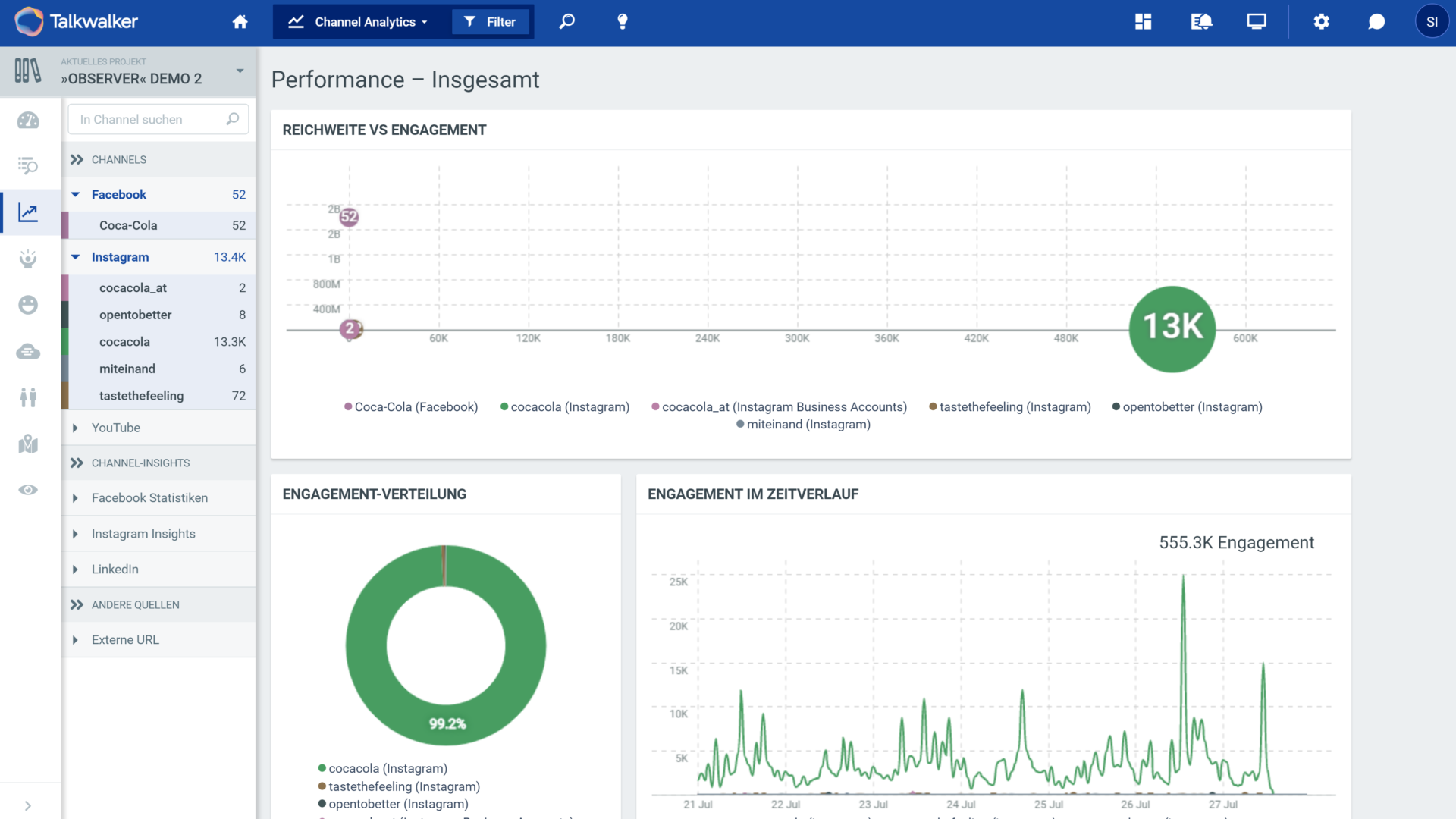1456x819 pixels.
Task: Toggle miteinand (Instagram) legend in Reichweite chart
Action: tap(804, 425)
